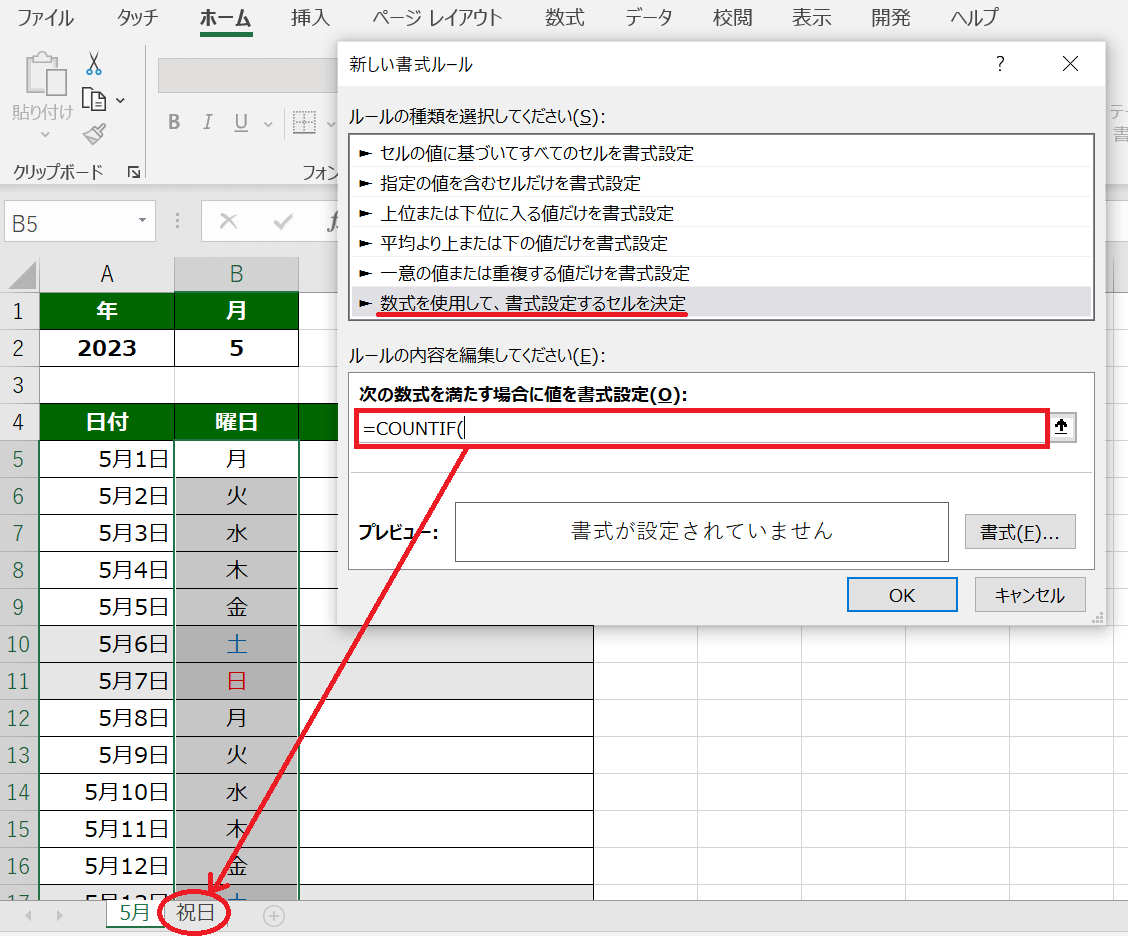Open the 数式 ribbon tab
The height and width of the screenshot is (936, 1128).
566,18
